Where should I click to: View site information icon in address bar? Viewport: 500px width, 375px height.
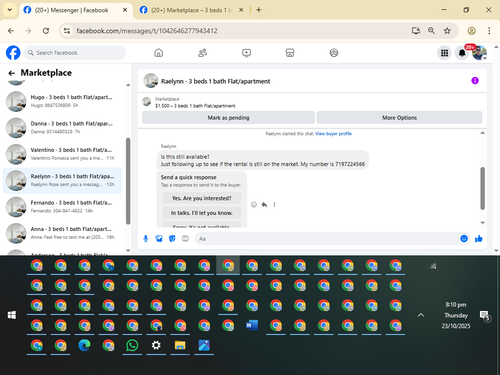(x=67, y=31)
